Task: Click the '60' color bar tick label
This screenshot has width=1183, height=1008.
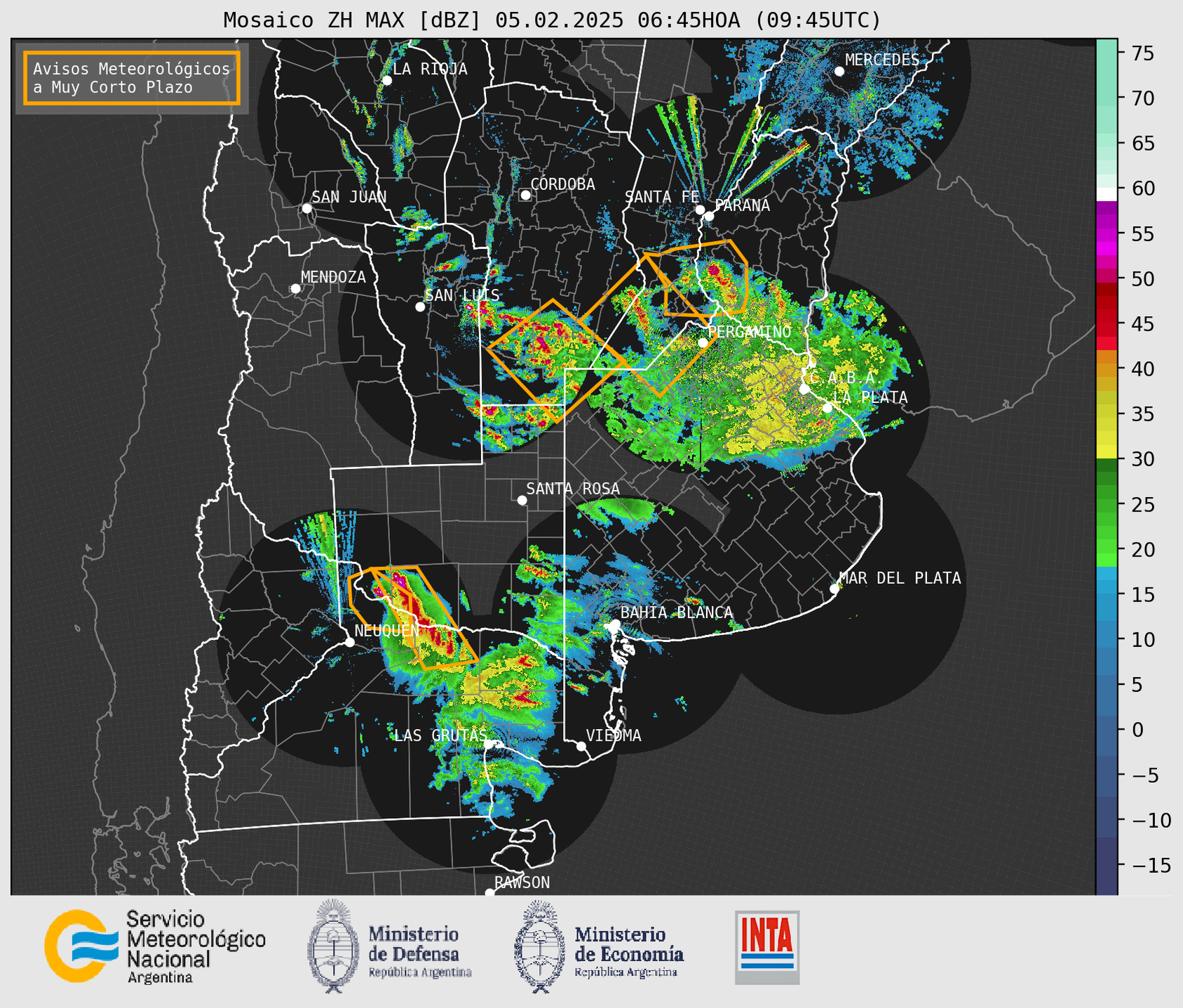Action: (1143, 189)
